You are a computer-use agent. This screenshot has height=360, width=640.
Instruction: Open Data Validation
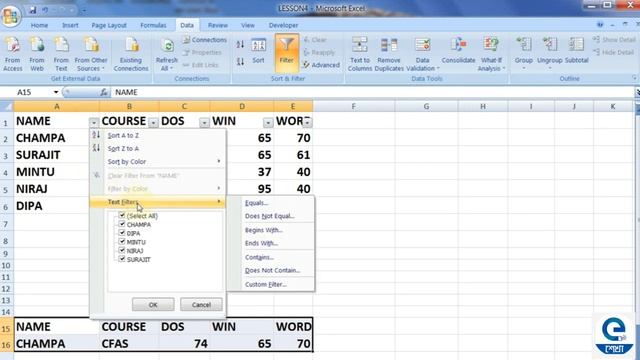(422, 54)
